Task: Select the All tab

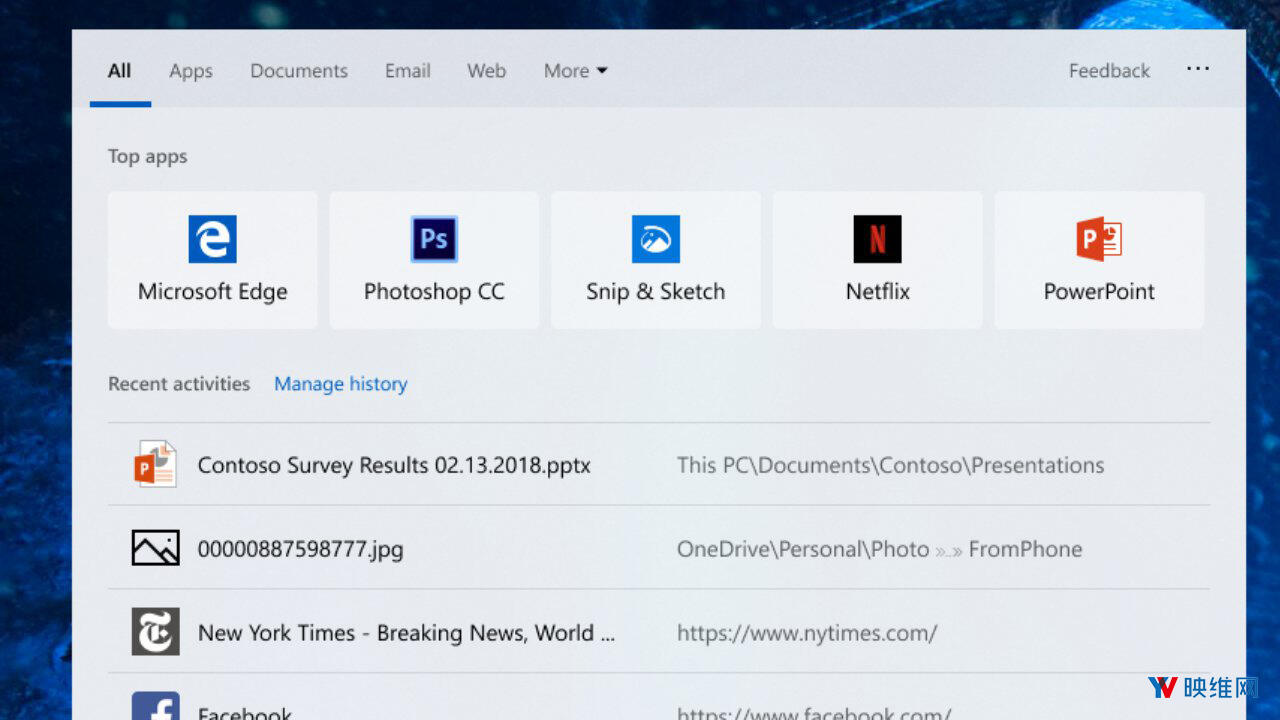Action: point(119,71)
